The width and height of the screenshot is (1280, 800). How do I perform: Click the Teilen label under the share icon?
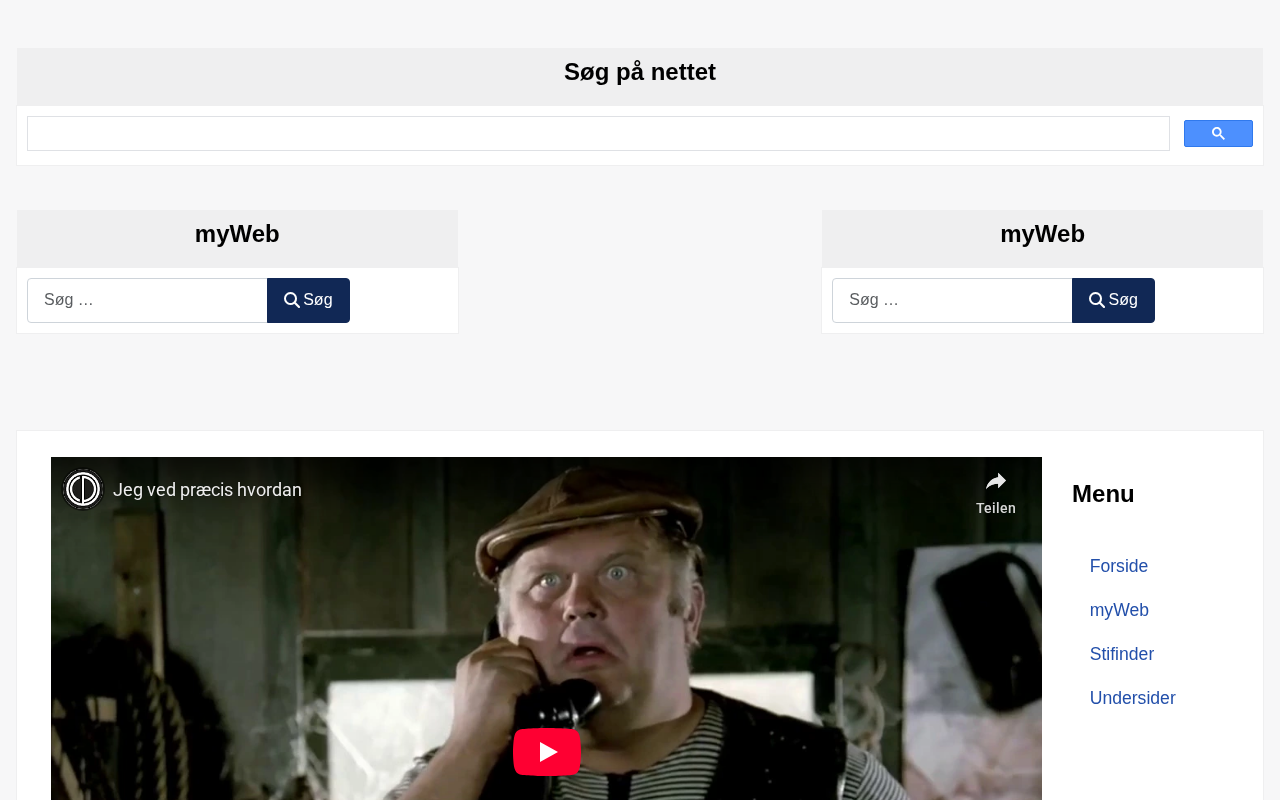point(996,508)
